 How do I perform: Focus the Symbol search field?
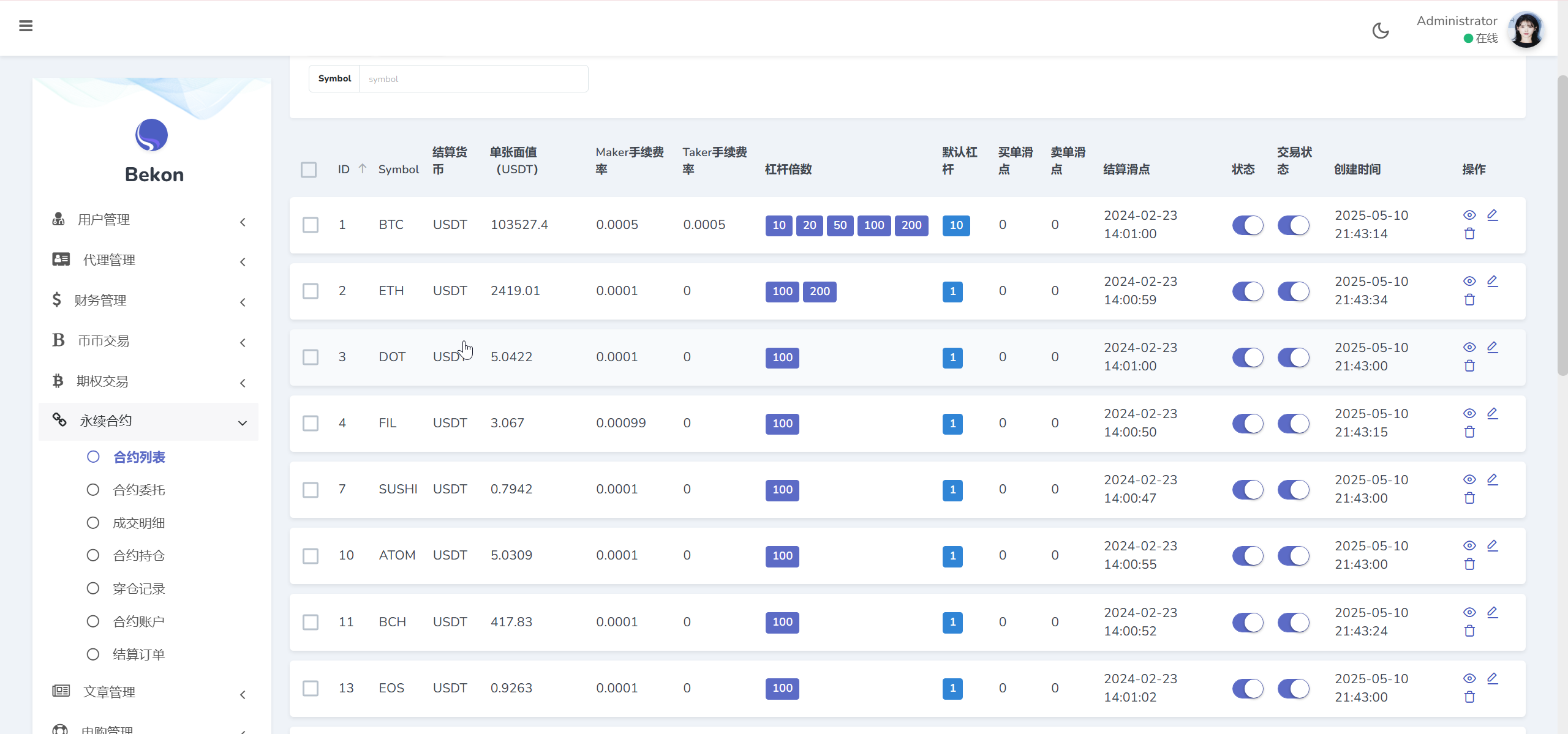click(473, 79)
